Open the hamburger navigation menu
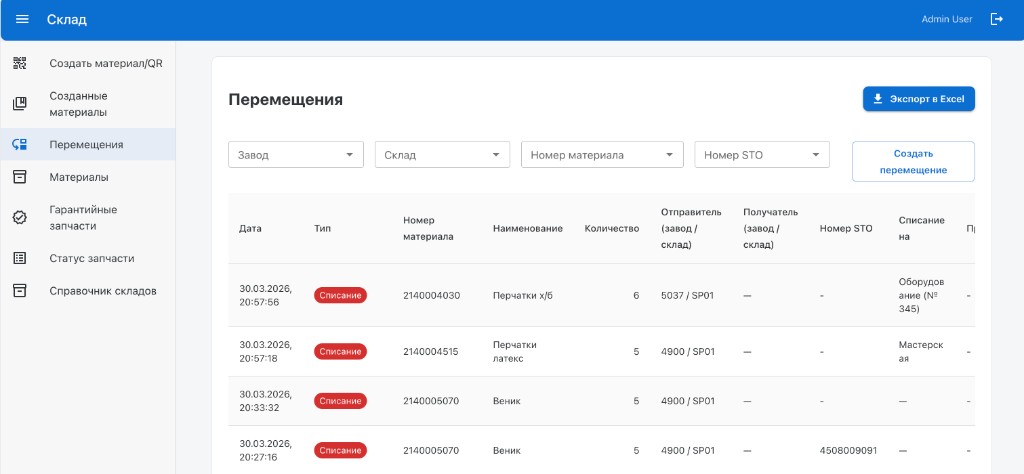Viewport: 1024px width, 474px height. click(x=22, y=20)
